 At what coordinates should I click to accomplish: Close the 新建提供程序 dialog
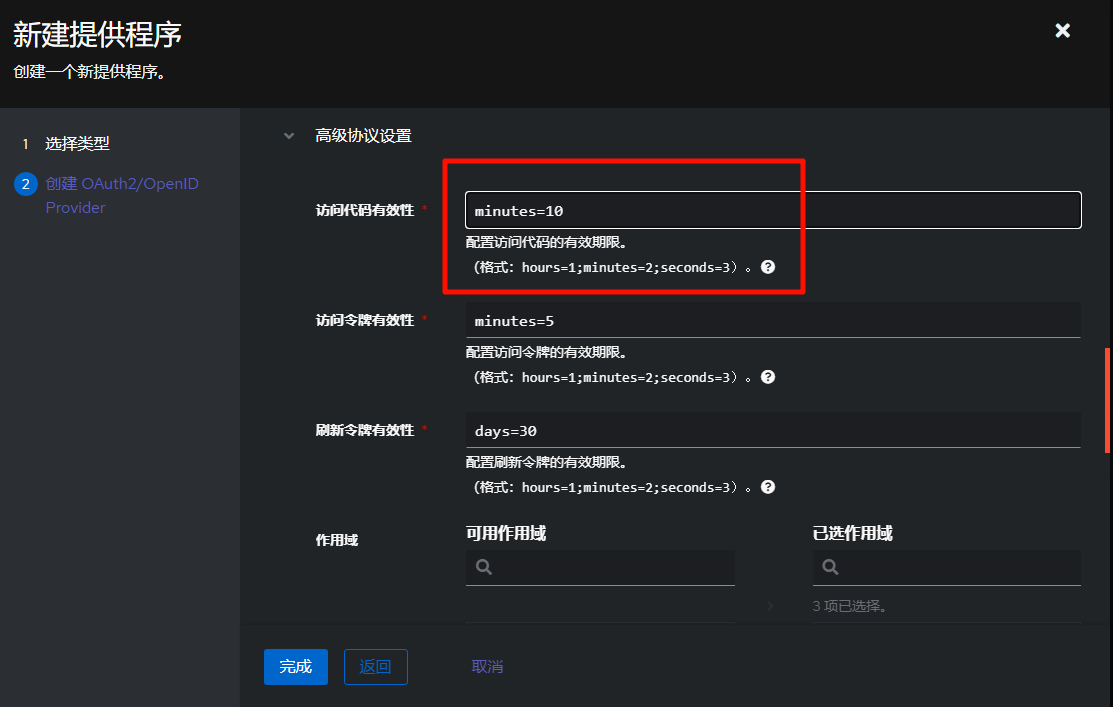[1062, 31]
